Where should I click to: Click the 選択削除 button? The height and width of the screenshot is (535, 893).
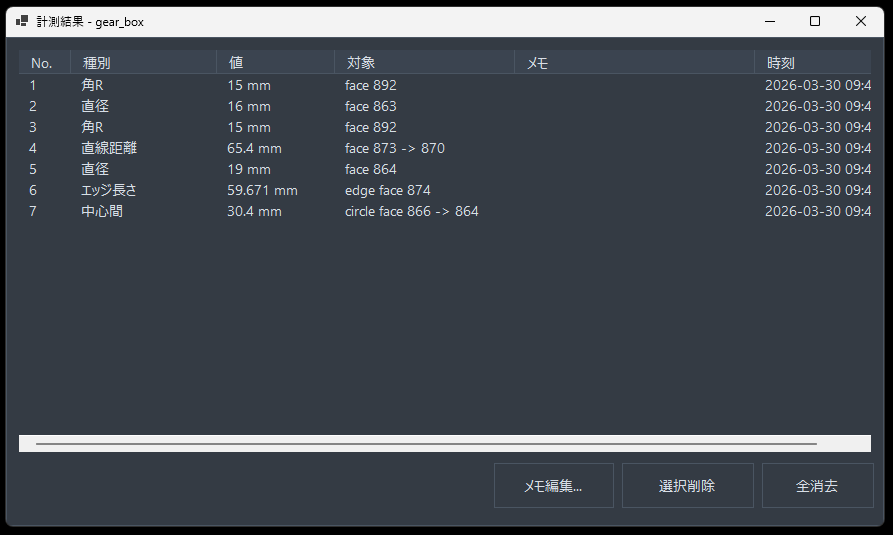687,485
